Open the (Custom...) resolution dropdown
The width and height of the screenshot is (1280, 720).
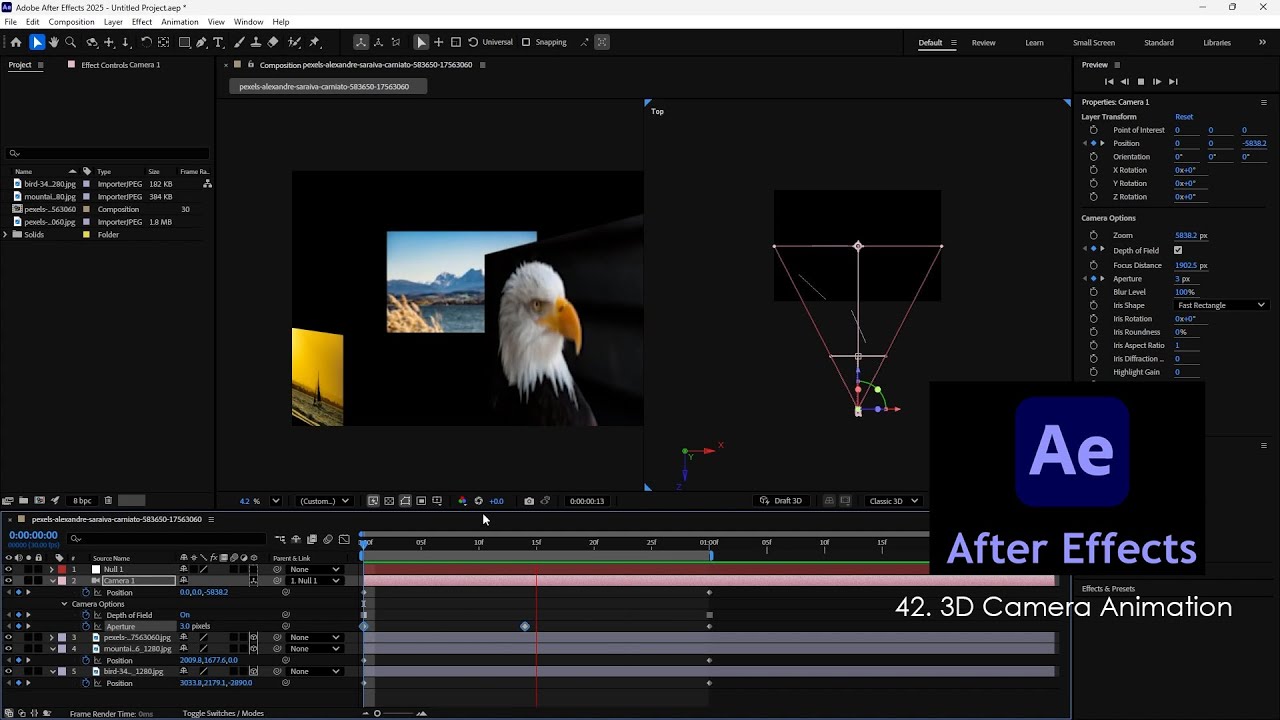click(325, 501)
